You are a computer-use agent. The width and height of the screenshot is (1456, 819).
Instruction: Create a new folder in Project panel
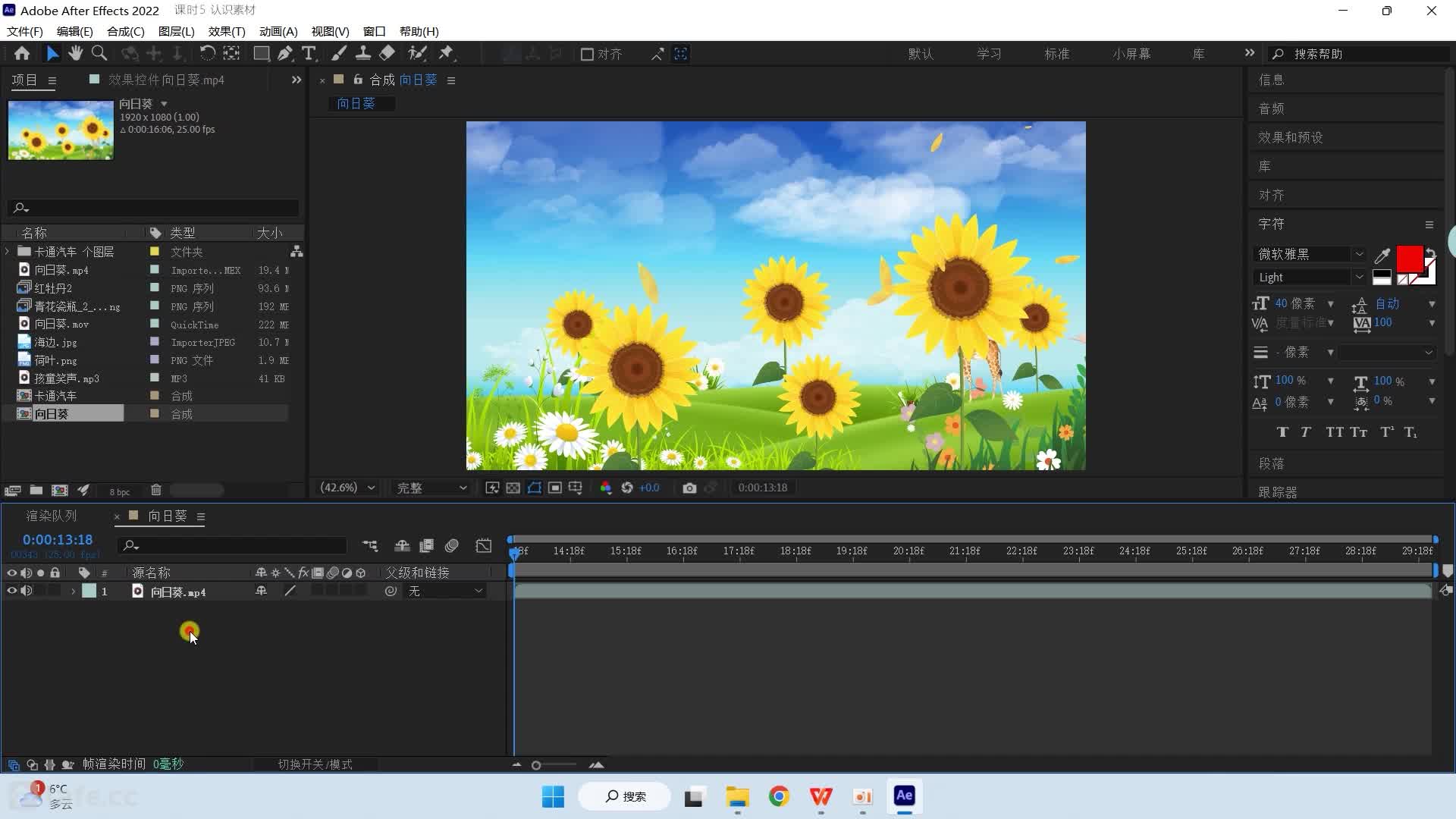click(x=36, y=491)
